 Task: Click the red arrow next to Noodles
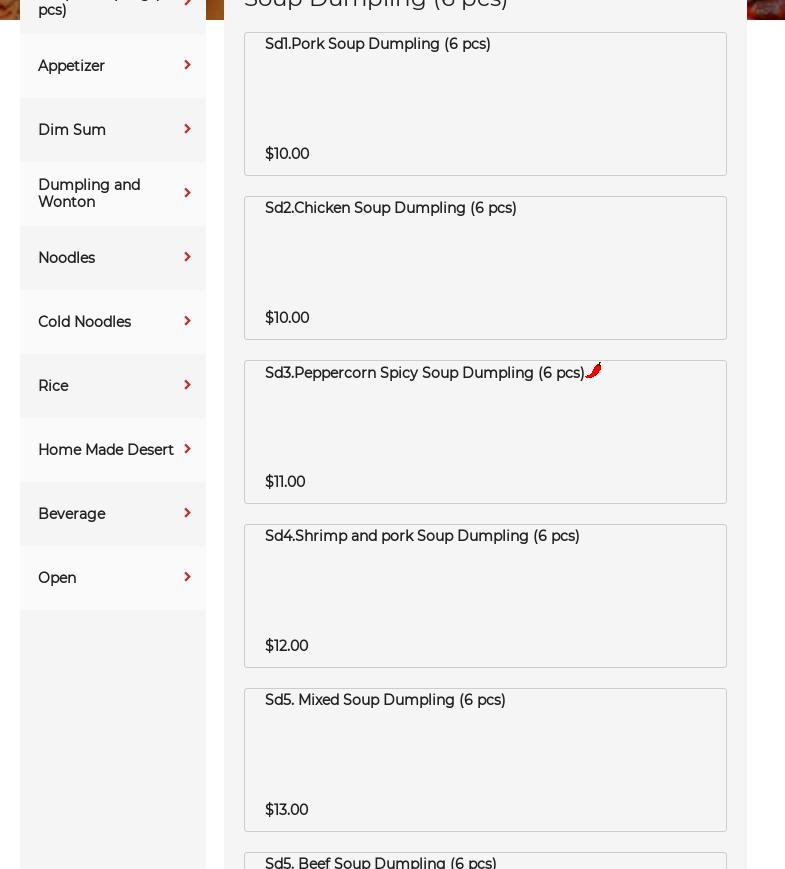(x=187, y=257)
